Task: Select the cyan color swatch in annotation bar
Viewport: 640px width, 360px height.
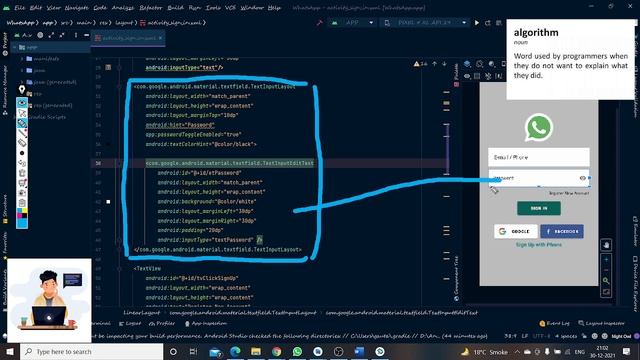Action: tap(22, 223)
